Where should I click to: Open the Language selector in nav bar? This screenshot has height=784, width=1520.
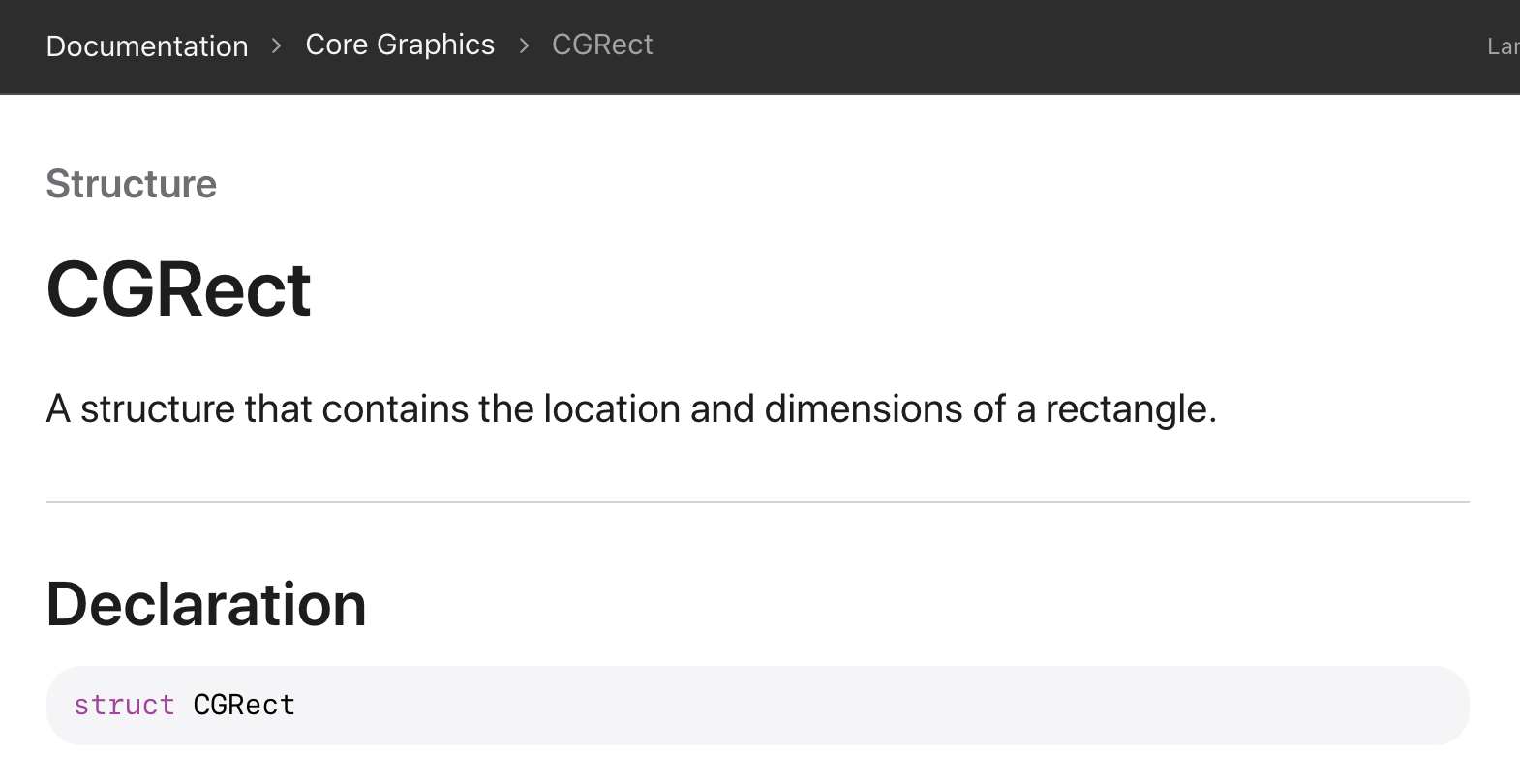pyautogui.click(x=1503, y=46)
